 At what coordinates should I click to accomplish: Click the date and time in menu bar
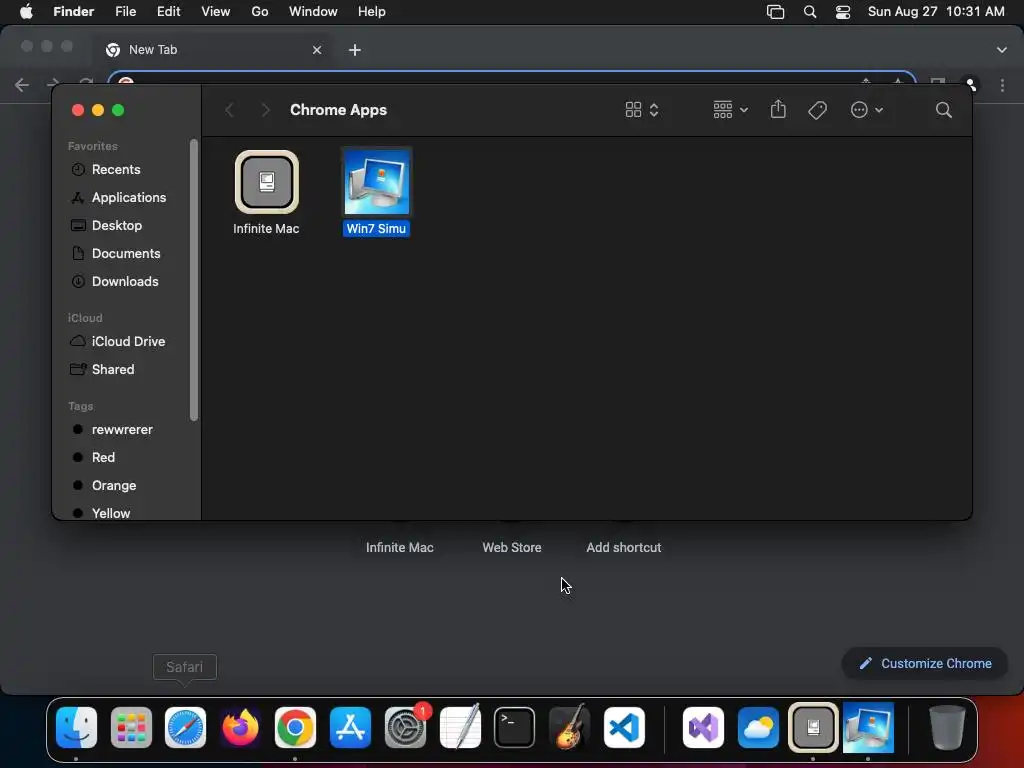click(x=936, y=12)
